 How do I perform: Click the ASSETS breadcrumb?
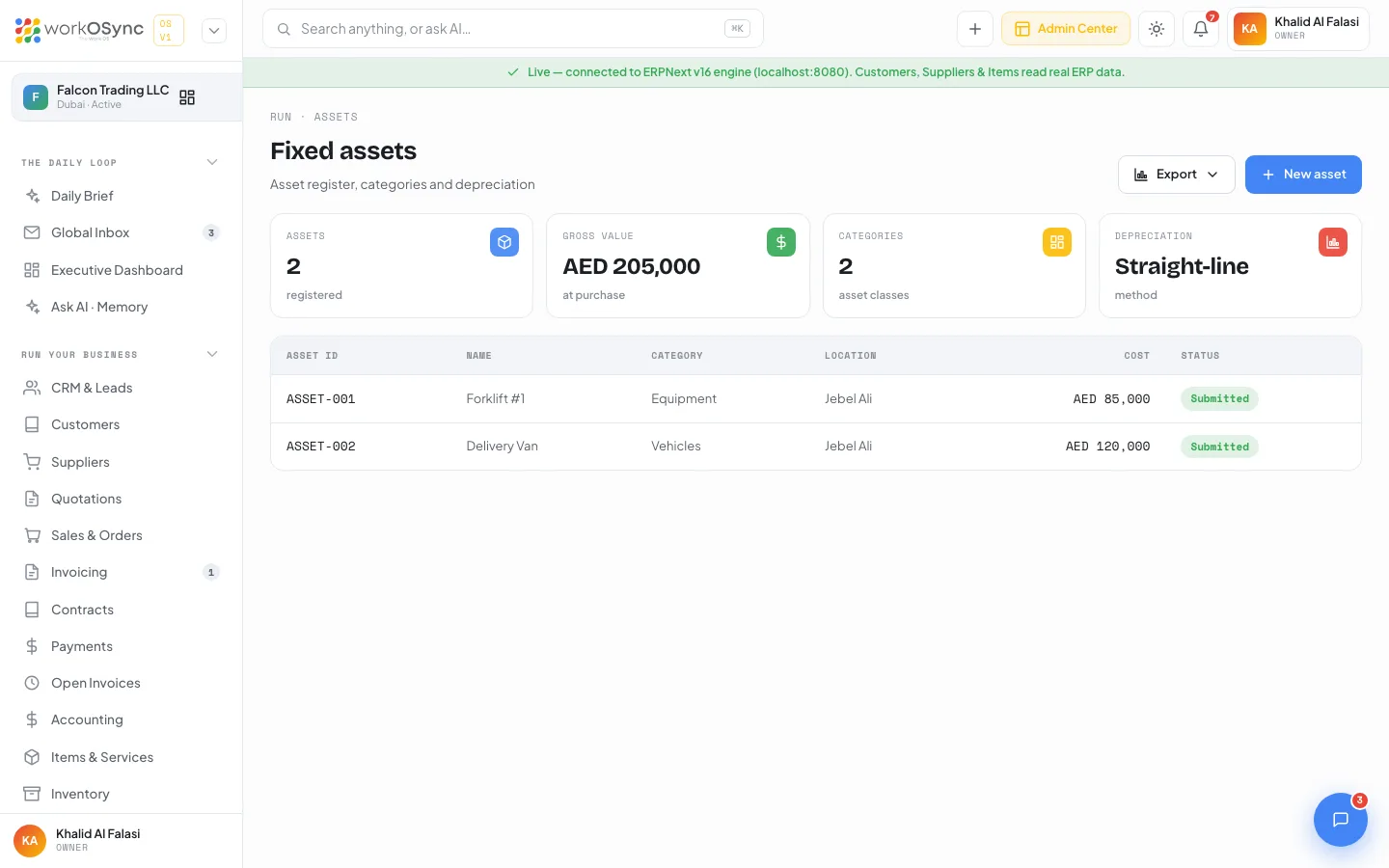pos(336,117)
